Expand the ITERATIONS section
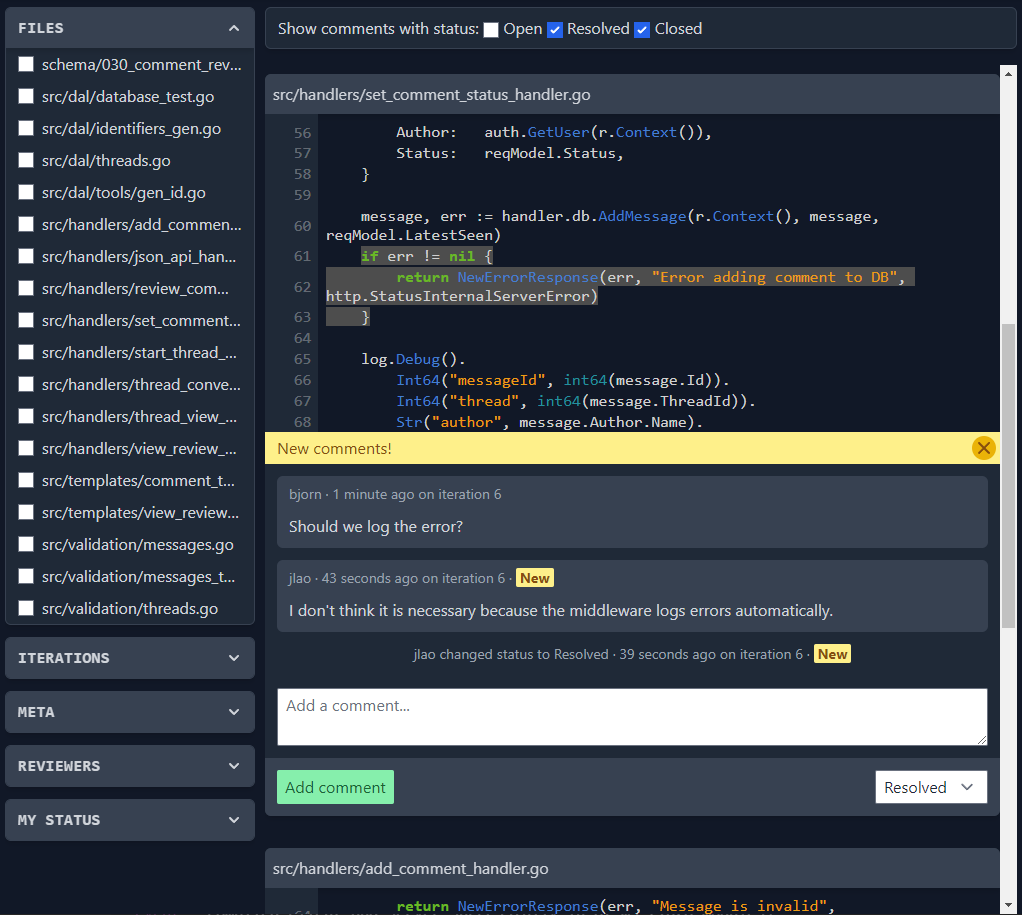The image size is (1022, 915). (129, 658)
